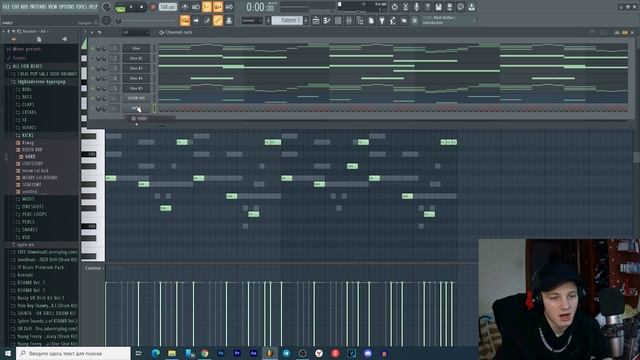Viewport: 640px width, 360px height.
Task: Open the HELP menu
Action: click(x=93, y=7)
